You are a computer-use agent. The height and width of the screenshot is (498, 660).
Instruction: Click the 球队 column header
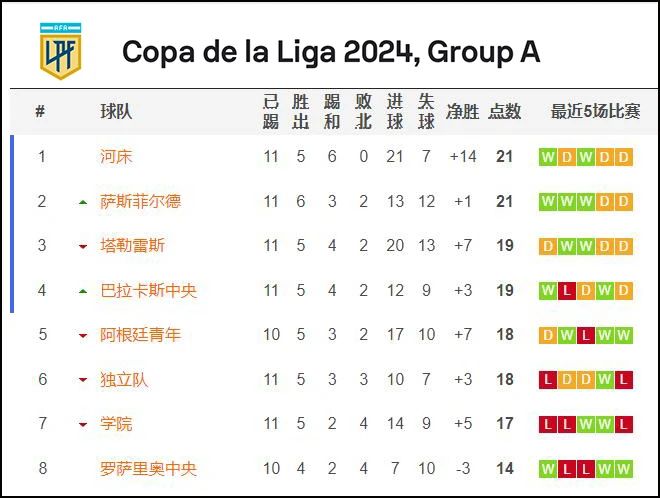coord(116,112)
